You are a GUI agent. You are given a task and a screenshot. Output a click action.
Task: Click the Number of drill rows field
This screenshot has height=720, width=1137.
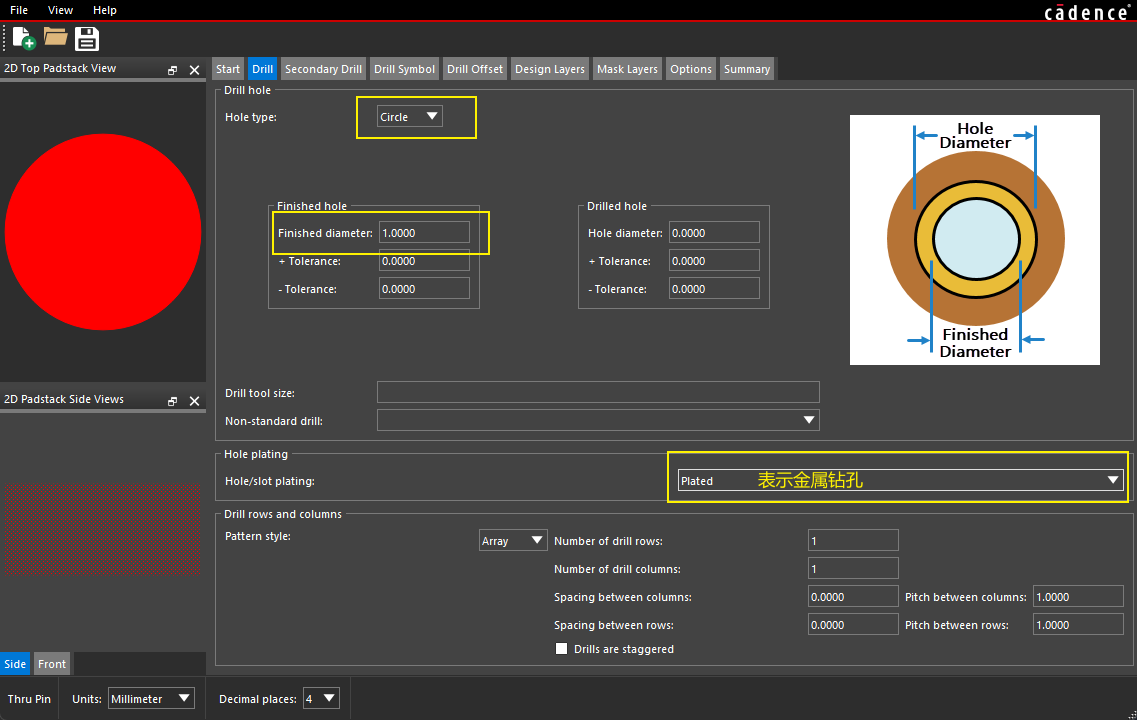[x=853, y=541]
